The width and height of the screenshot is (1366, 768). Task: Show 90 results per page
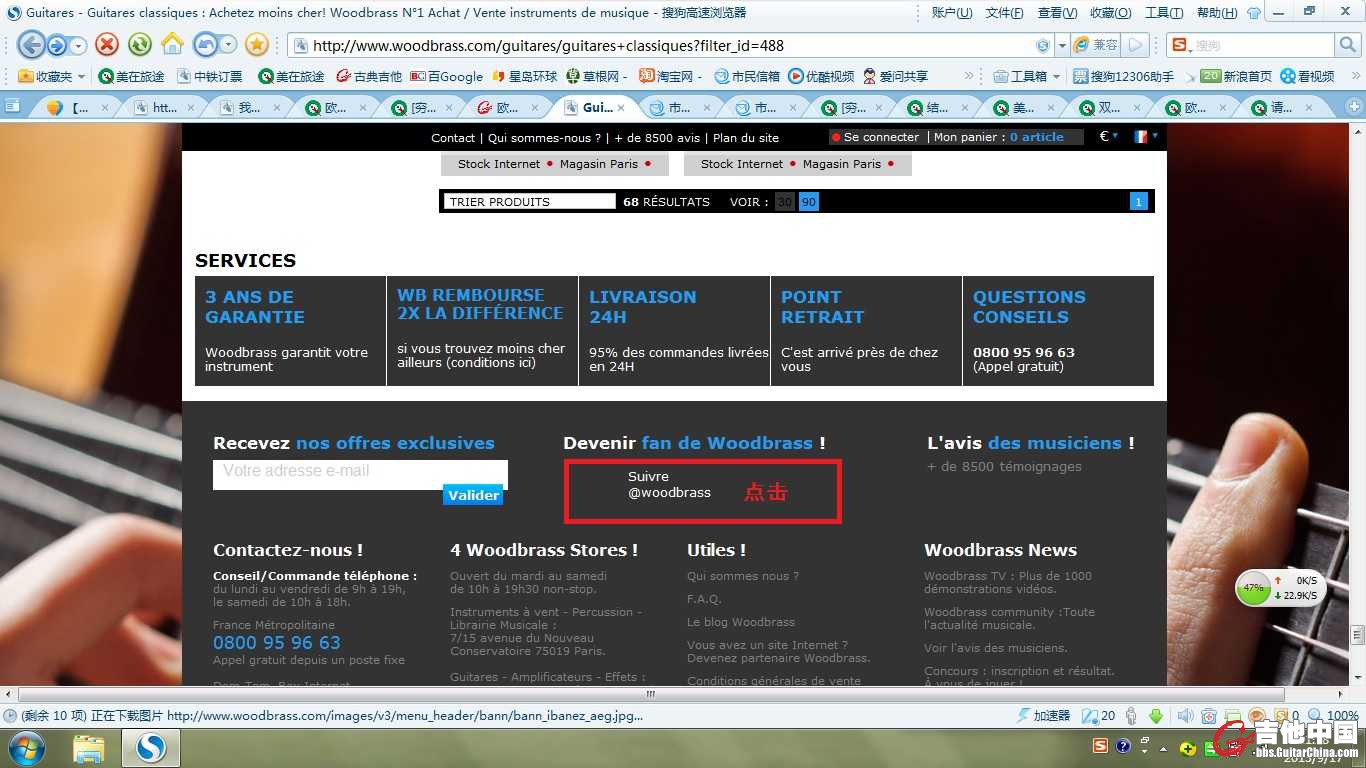tap(809, 202)
